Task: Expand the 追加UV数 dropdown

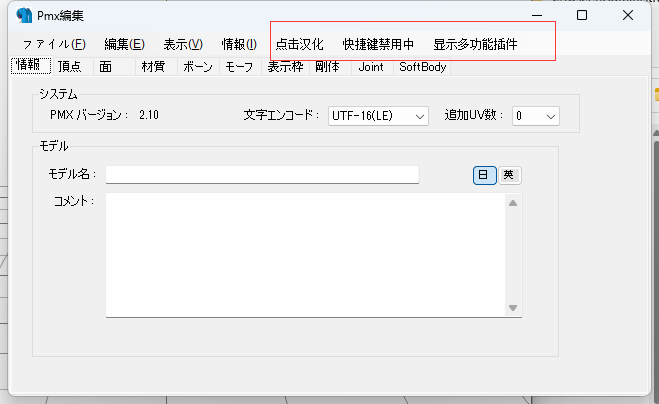Action: [x=535, y=116]
